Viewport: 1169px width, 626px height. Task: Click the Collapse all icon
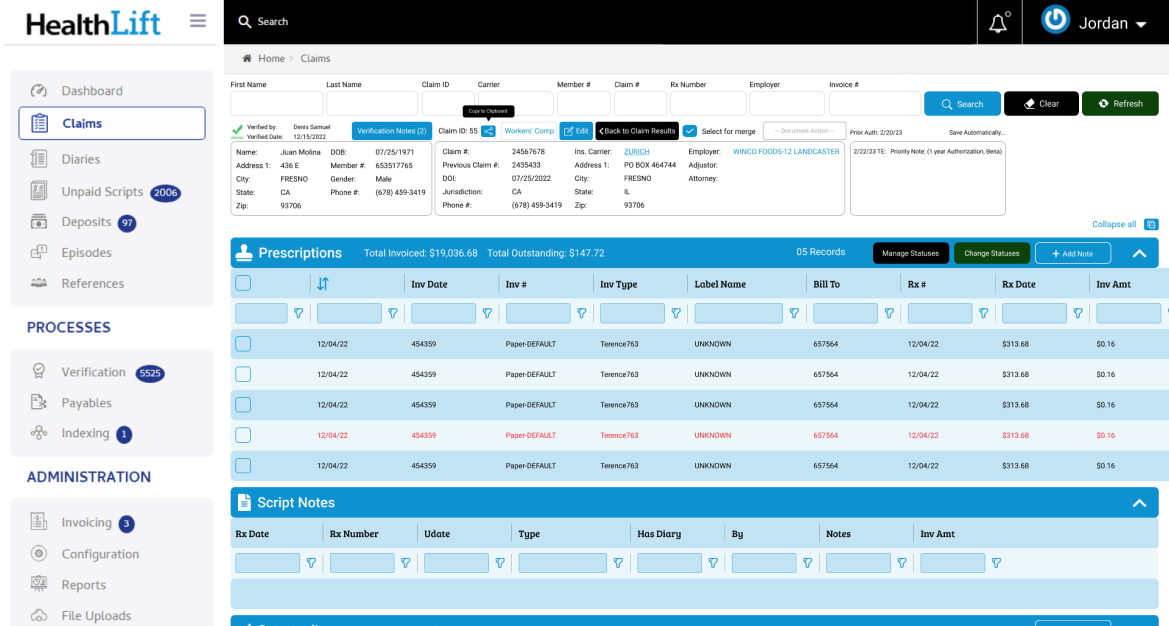pyautogui.click(x=1151, y=225)
